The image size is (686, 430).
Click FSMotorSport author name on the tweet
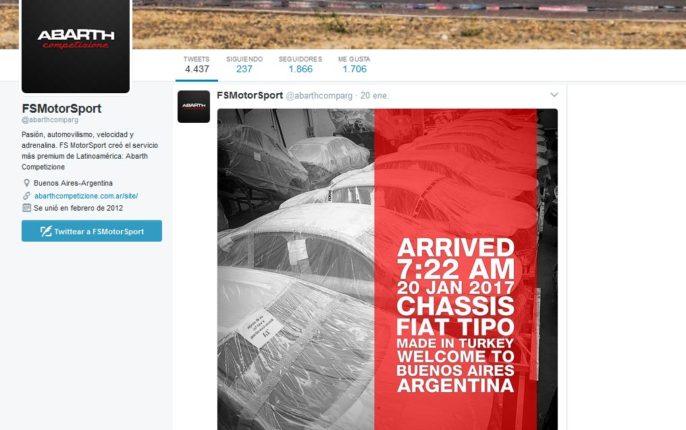[x=250, y=95]
